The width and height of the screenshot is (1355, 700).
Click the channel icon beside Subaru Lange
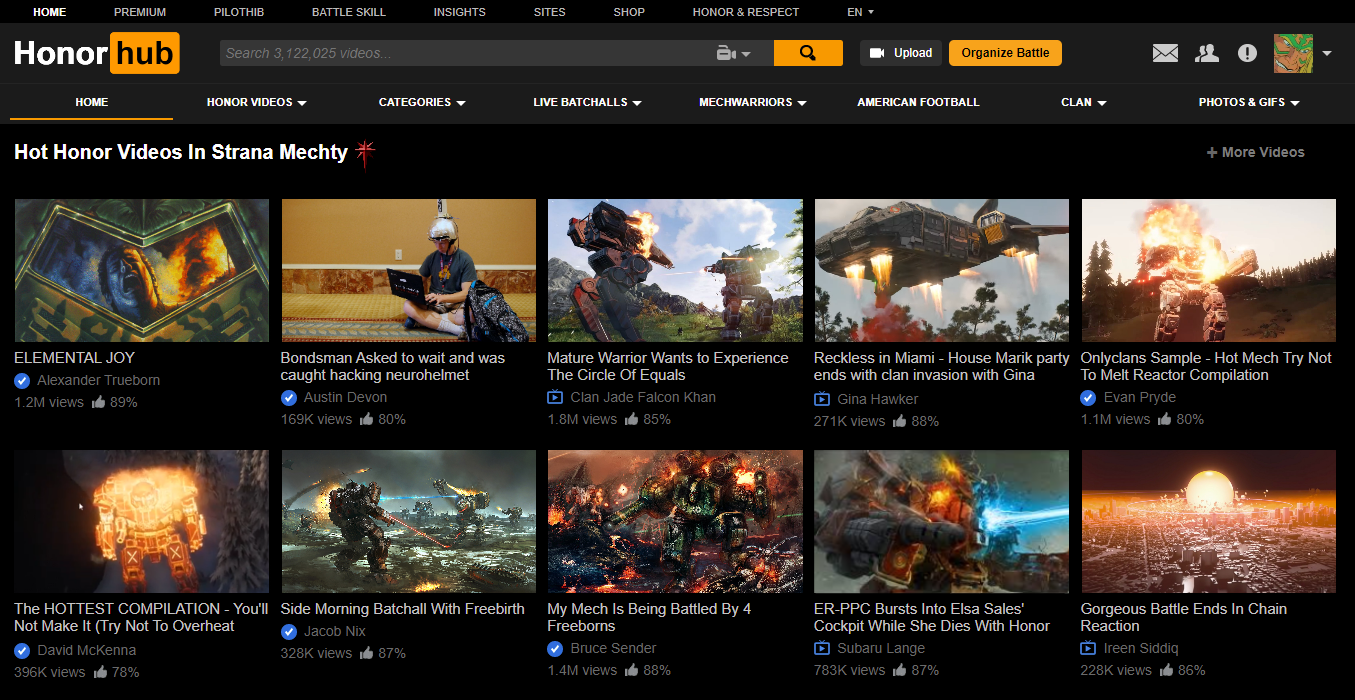pos(822,648)
